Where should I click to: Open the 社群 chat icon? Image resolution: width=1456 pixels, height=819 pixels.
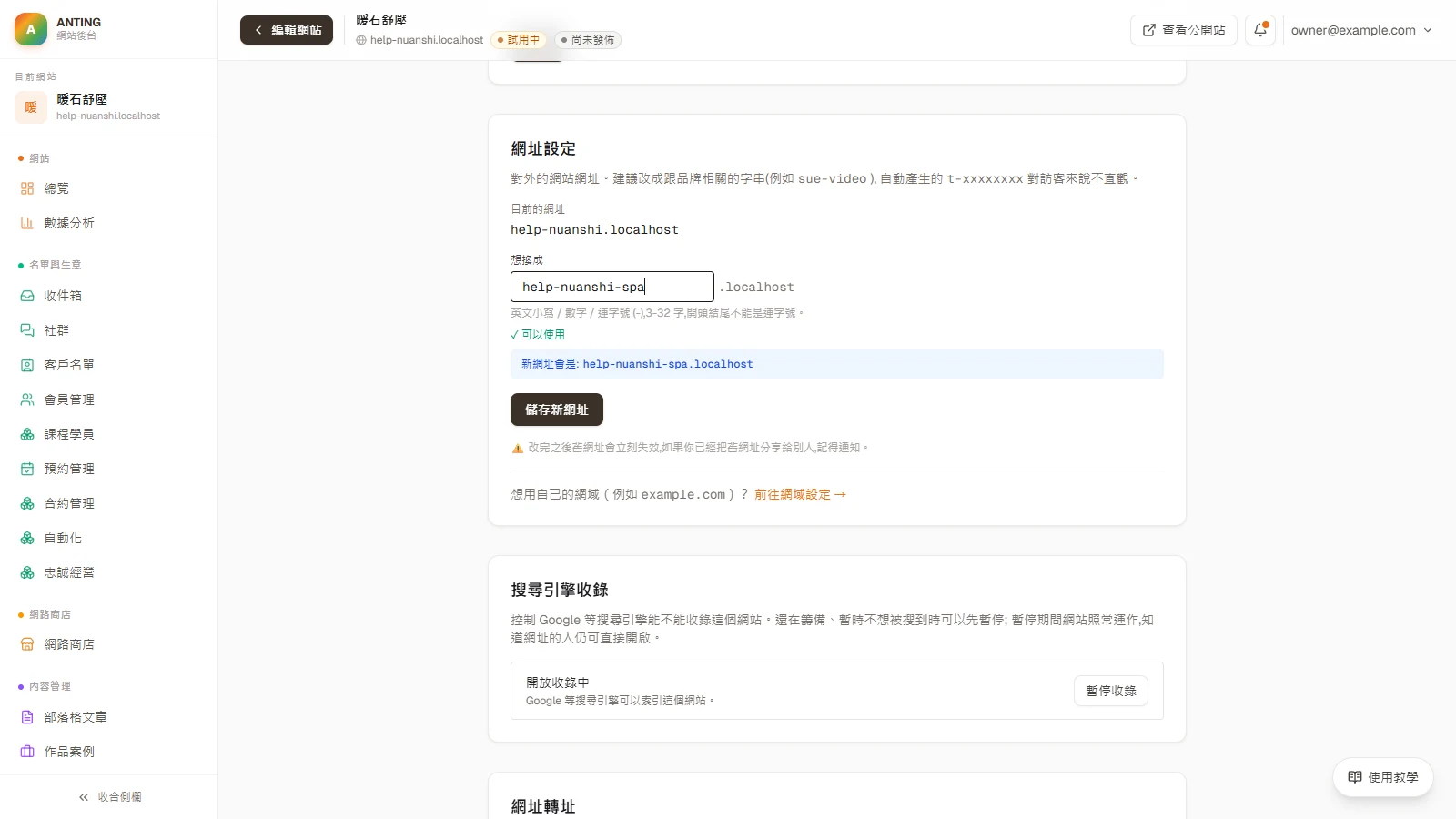27,330
